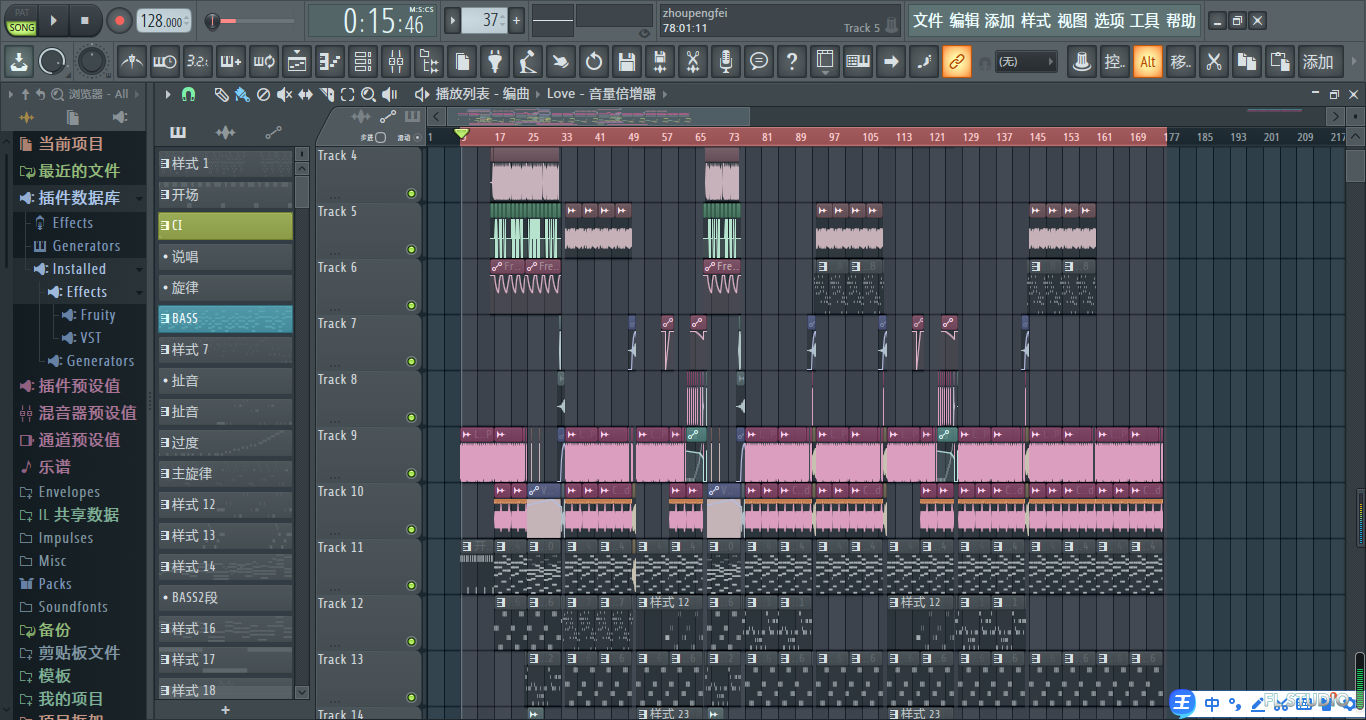Open the playlist options arrow beside magnet

pyautogui.click(x=168, y=94)
